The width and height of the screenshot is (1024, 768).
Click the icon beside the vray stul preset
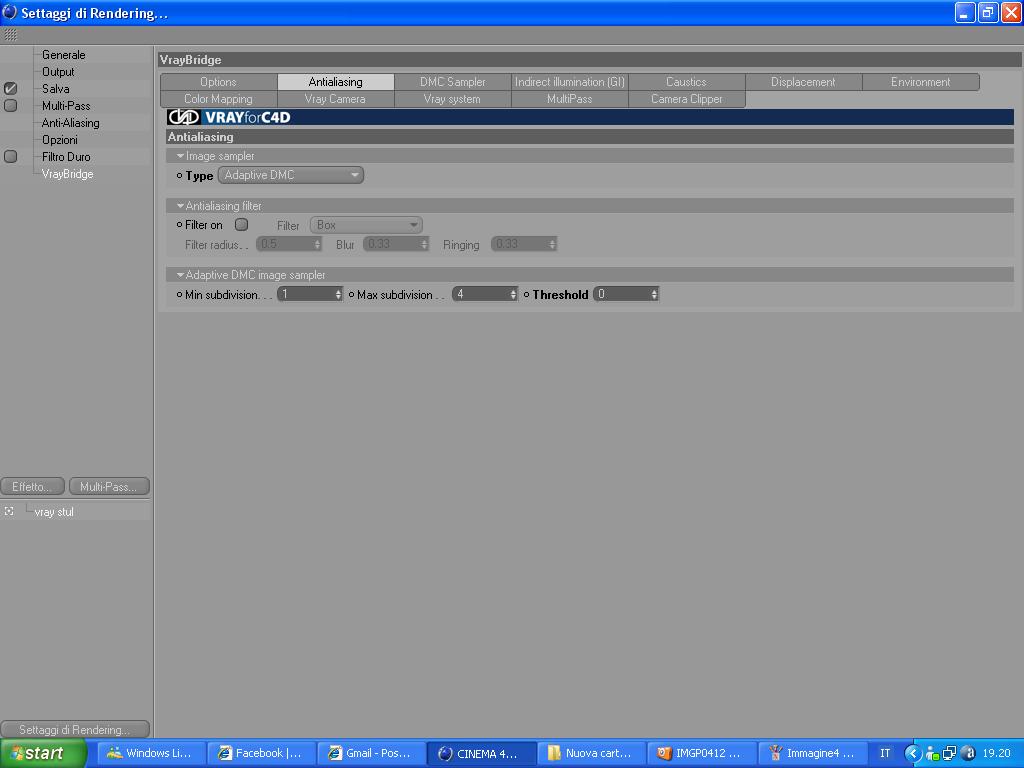click(x=9, y=511)
